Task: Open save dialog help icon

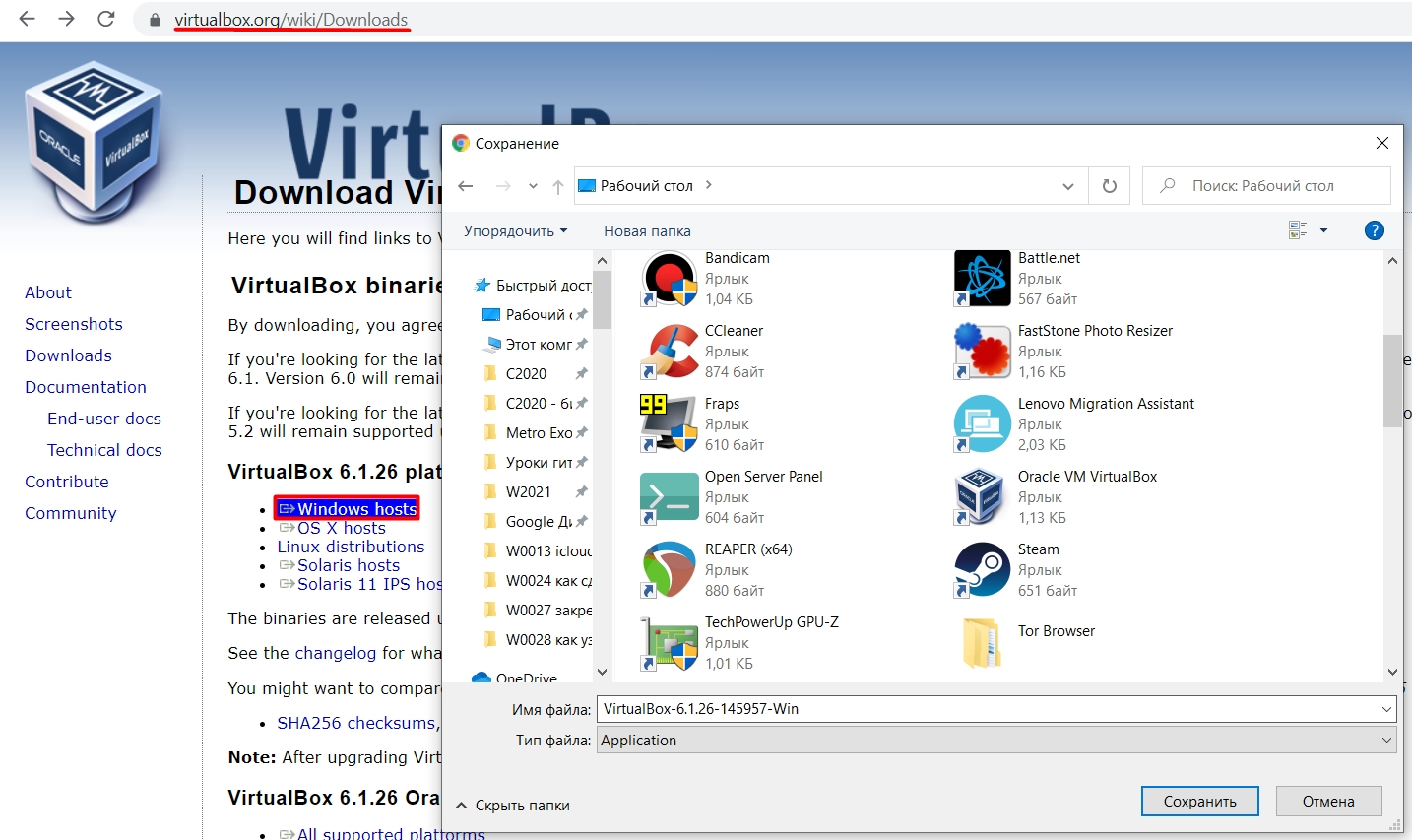Action: point(1375,230)
